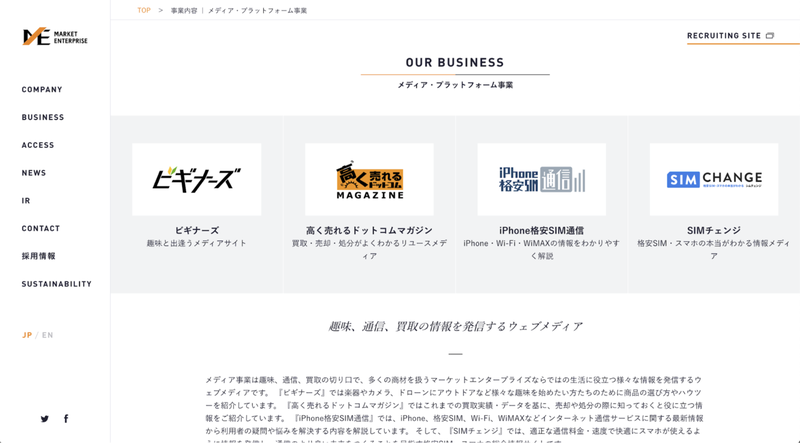Open the COMPANY menu item
The height and width of the screenshot is (443, 800).
(x=42, y=90)
